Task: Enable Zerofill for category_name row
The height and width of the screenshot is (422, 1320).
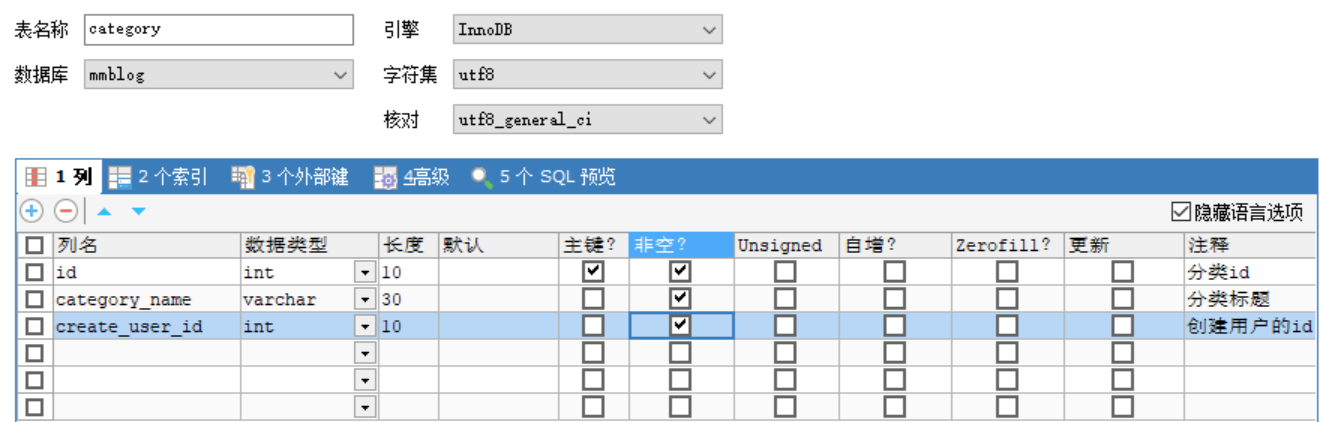Action: [1007, 298]
